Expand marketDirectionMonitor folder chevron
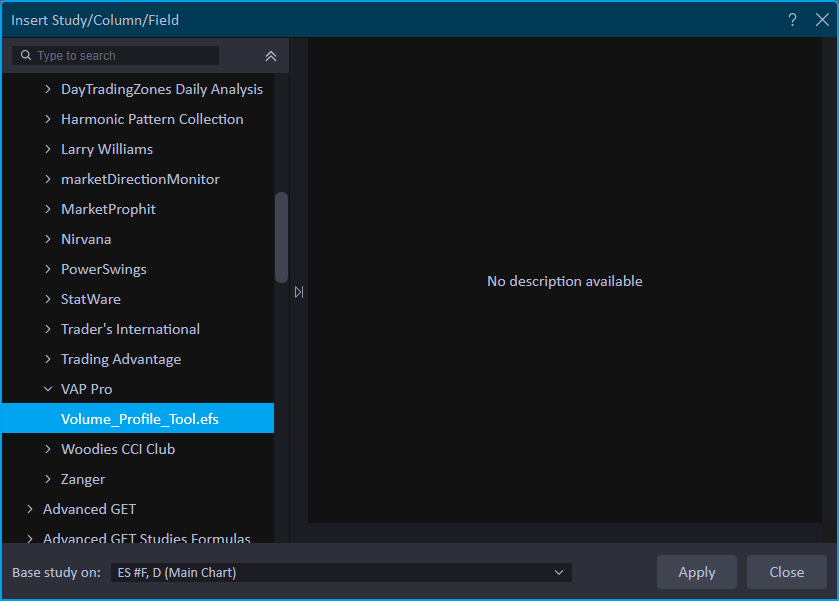839x601 pixels. coord(48,179)
